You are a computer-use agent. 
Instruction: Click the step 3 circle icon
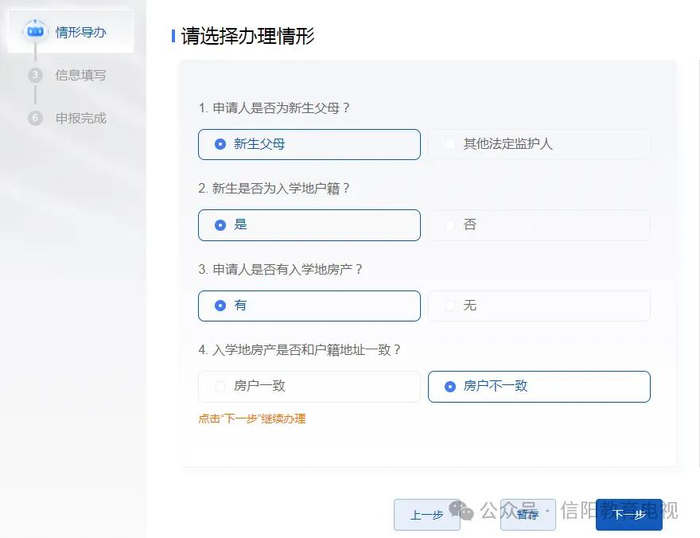coord(36,75)
